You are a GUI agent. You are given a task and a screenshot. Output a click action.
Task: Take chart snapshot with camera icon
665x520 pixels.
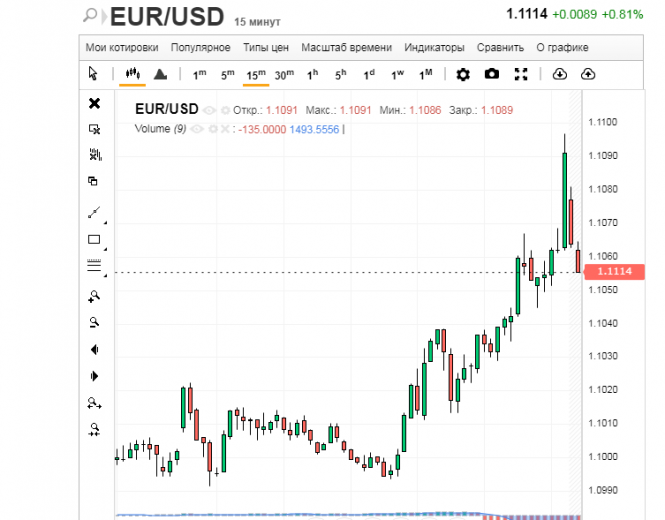coord(492,74)
